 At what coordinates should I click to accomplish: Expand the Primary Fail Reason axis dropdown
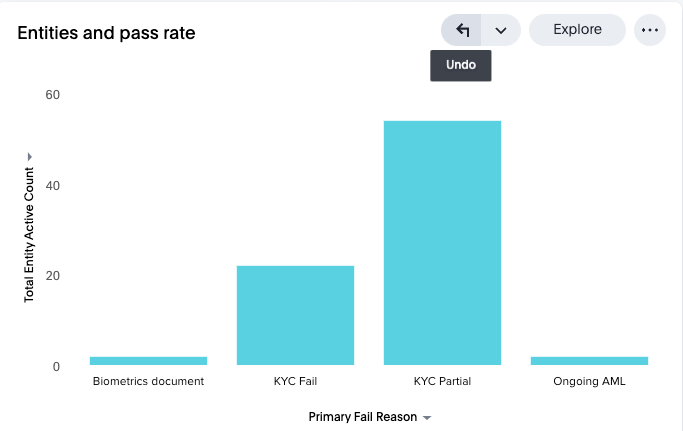(427, 418)
